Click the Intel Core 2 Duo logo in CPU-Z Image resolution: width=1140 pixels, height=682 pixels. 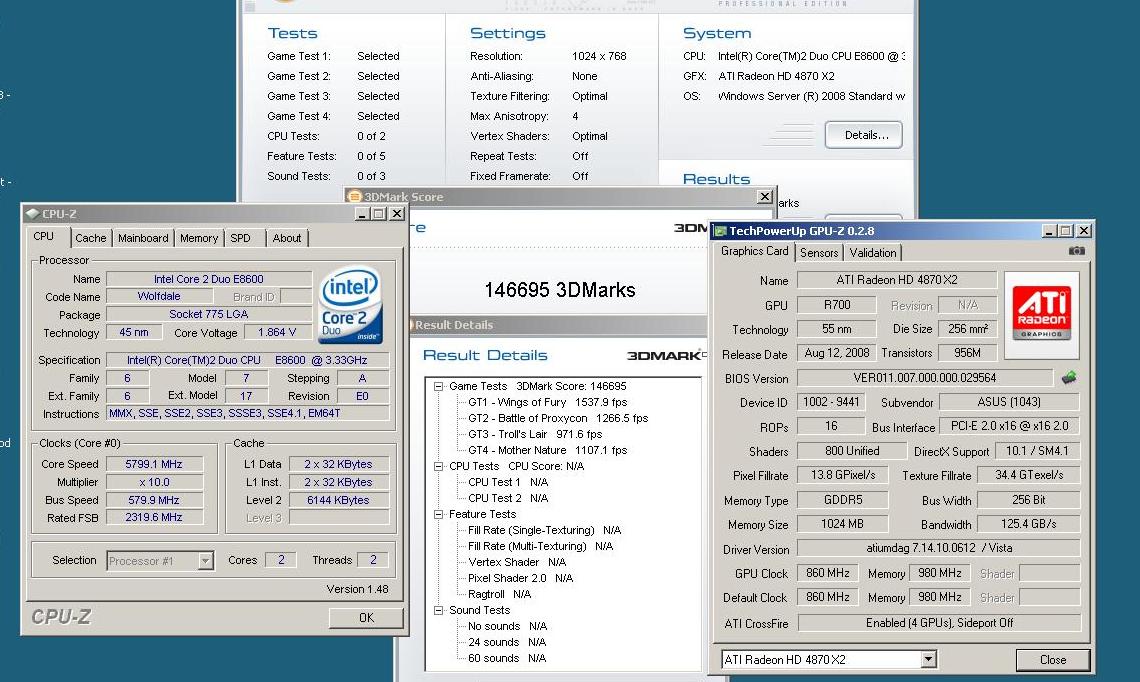click(351, 305)
